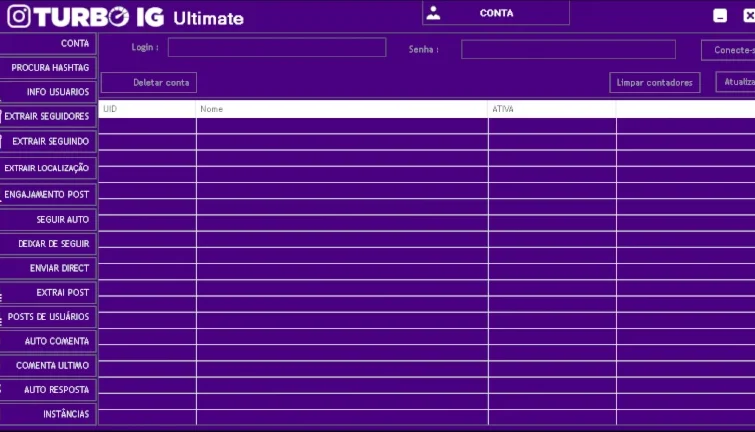
Task: Open the CONTA sidebar menu
Action: tap(48, 43)
